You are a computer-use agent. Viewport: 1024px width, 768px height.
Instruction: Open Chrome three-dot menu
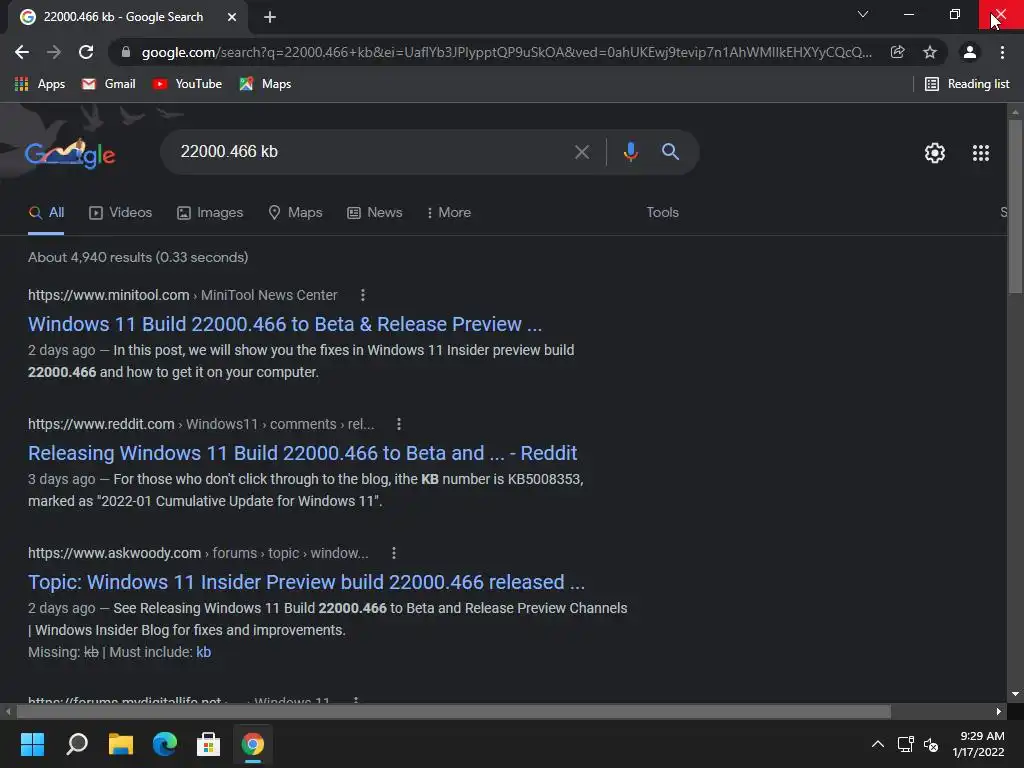pyautogui.click(x=1002, y=52)
